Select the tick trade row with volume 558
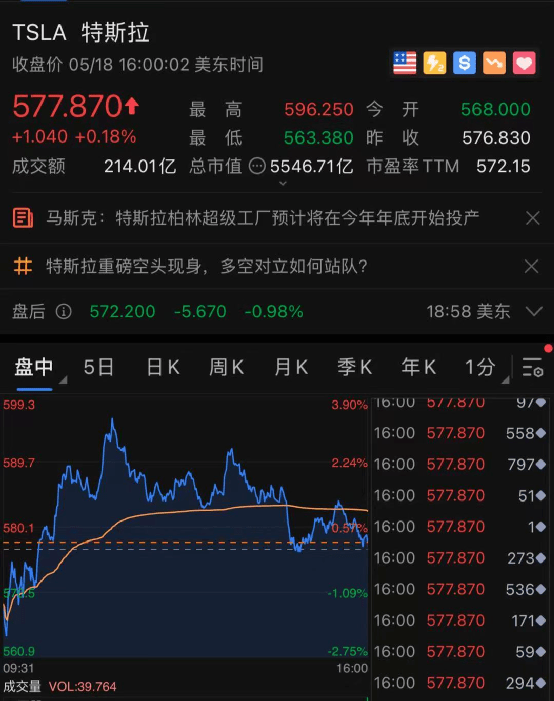The width and height of the screenshot is (554, 701). [461, 433]
